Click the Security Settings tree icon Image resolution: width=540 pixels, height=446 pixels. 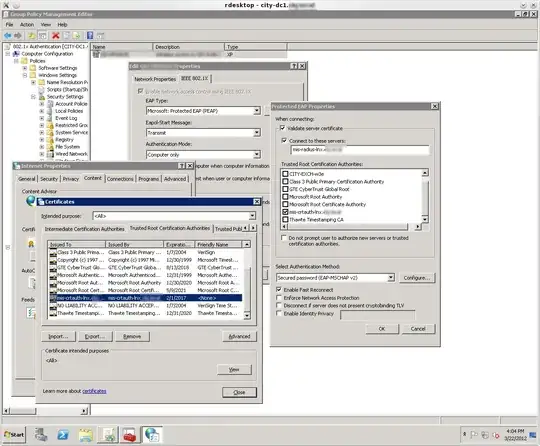[42, 97]
